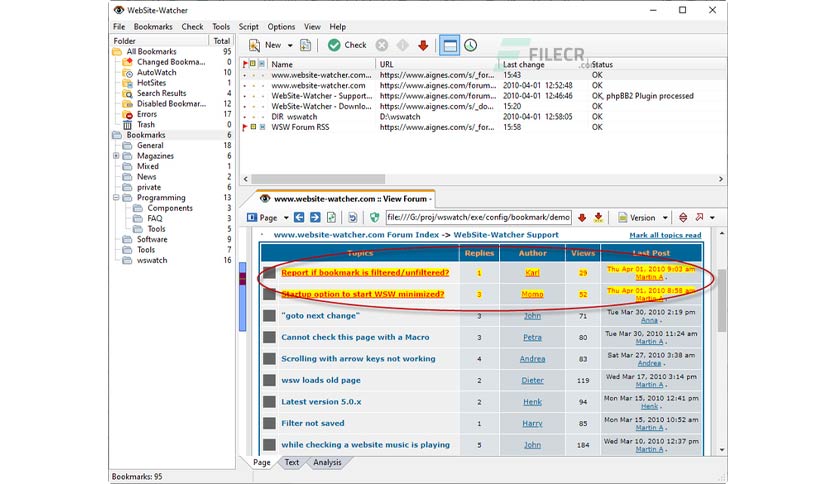Click the add multiple bookmarks page icon
Image resolution: width=836 pixels, height=484 pixels.
click(306, 45)
